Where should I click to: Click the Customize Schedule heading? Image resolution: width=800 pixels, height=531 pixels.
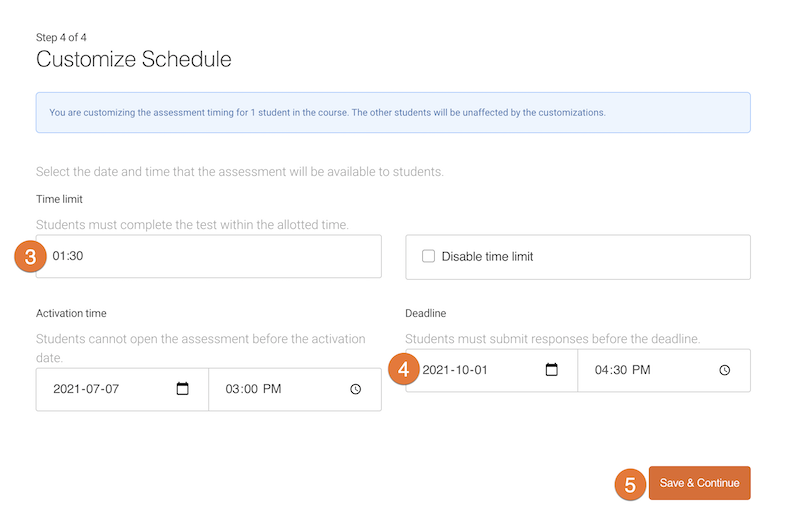pyautogui.click(x=134, y=60)
